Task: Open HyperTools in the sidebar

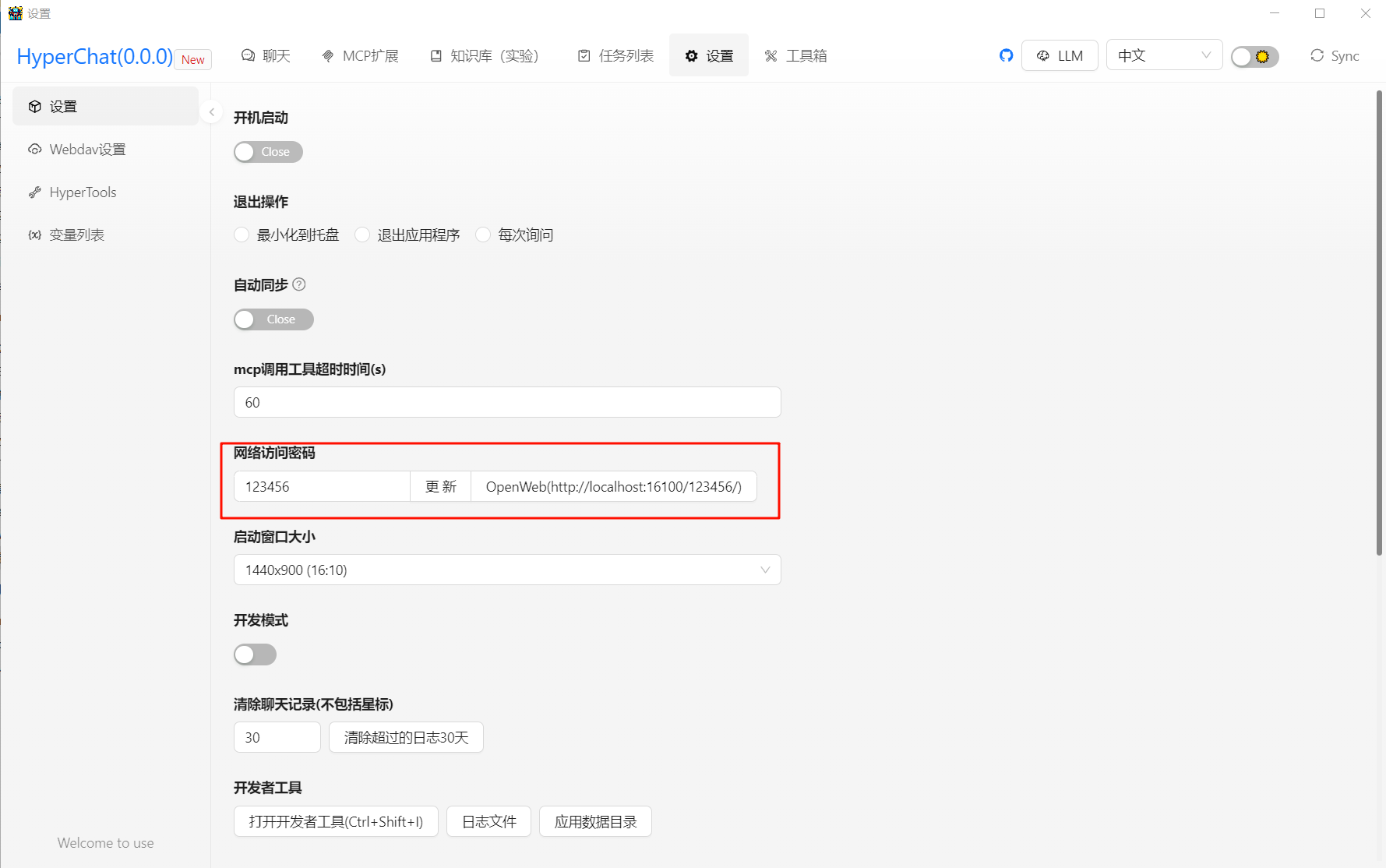Action: (106, 192)
